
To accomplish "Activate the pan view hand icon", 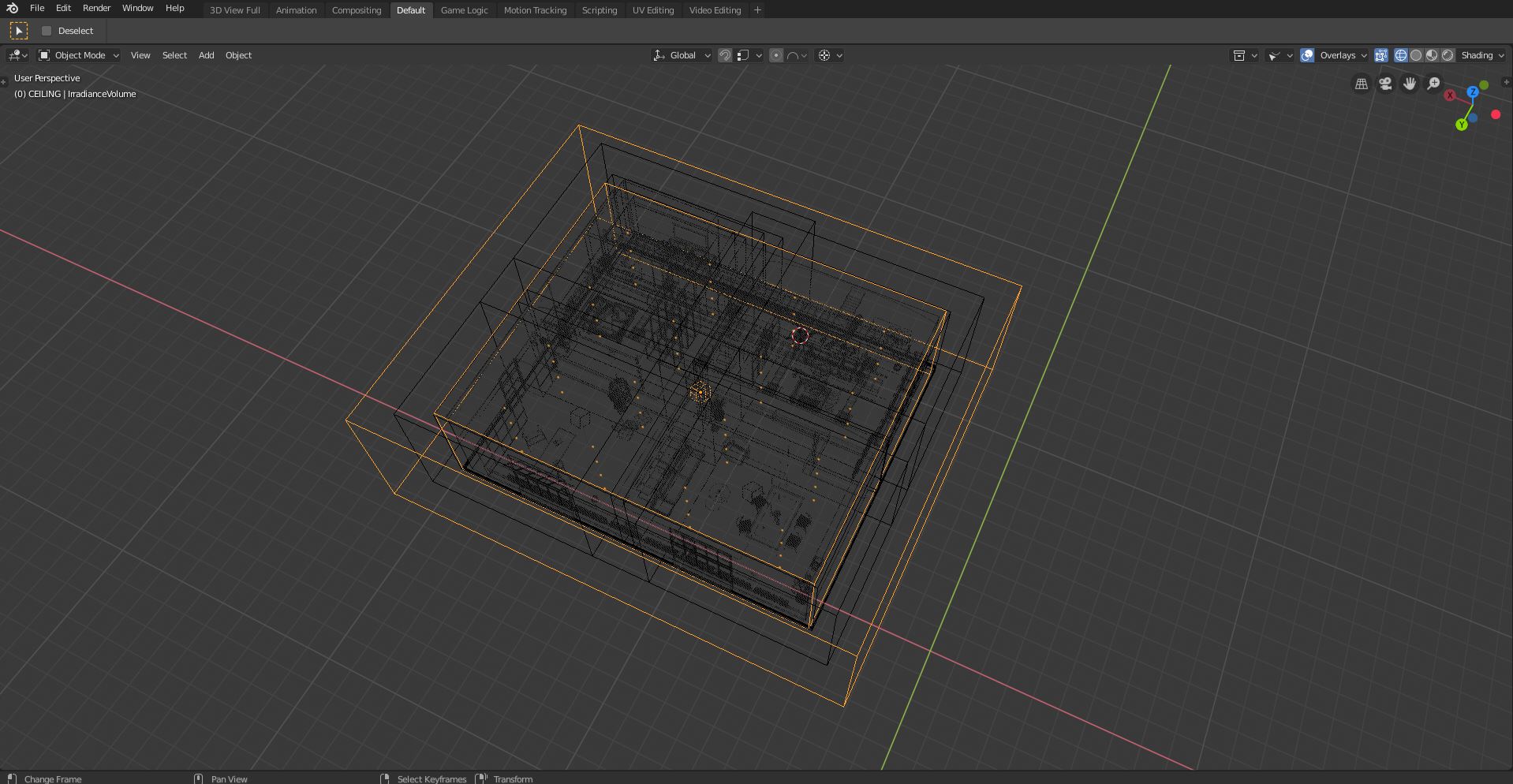I will coord(1410,84).
